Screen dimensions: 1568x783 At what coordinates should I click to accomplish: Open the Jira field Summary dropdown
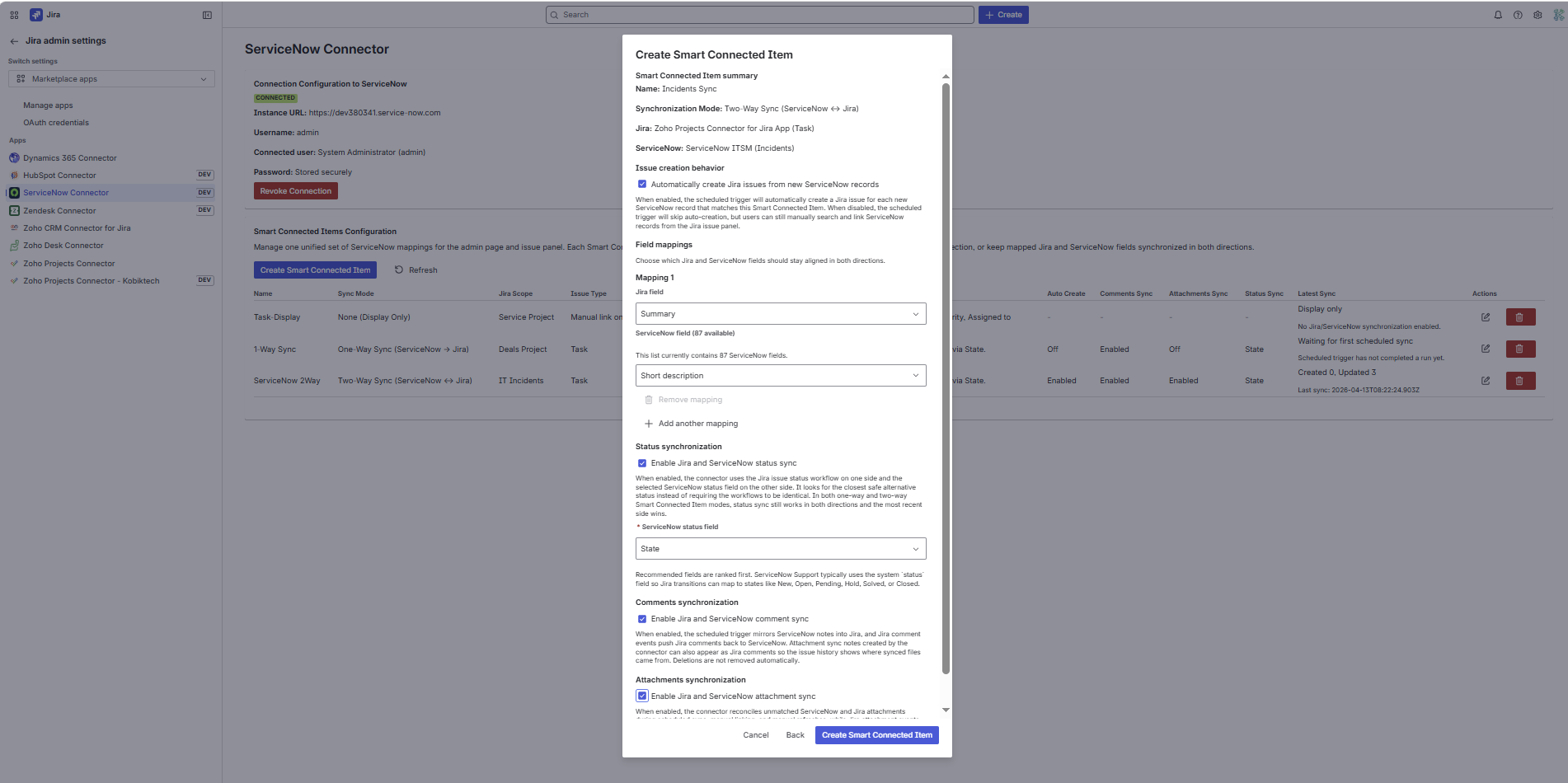click(781, 314)
